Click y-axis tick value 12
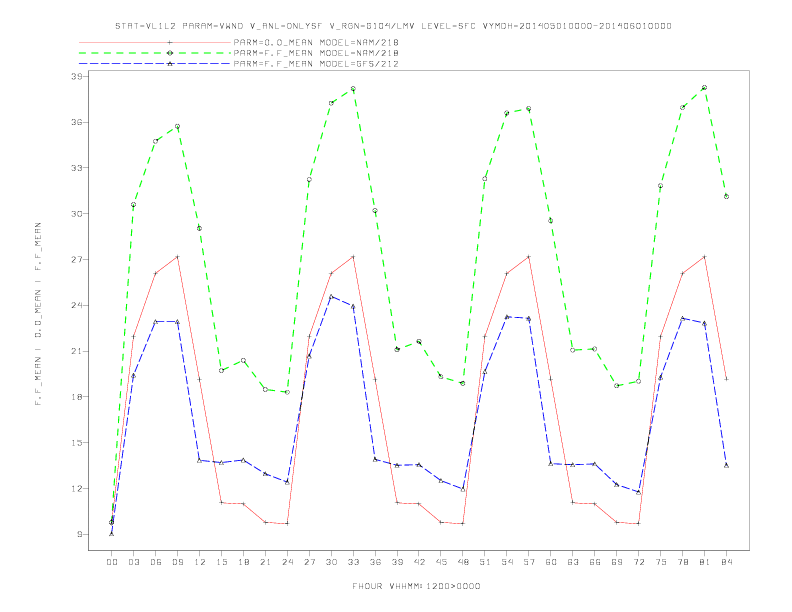Image resolution: width=792 pixels, height=612 pixels. (x=76, y=489)
